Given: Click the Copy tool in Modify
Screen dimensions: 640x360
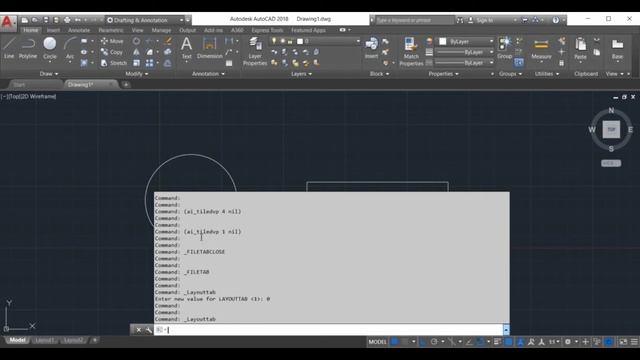Looking at the screenshot, I should [111, 52].
